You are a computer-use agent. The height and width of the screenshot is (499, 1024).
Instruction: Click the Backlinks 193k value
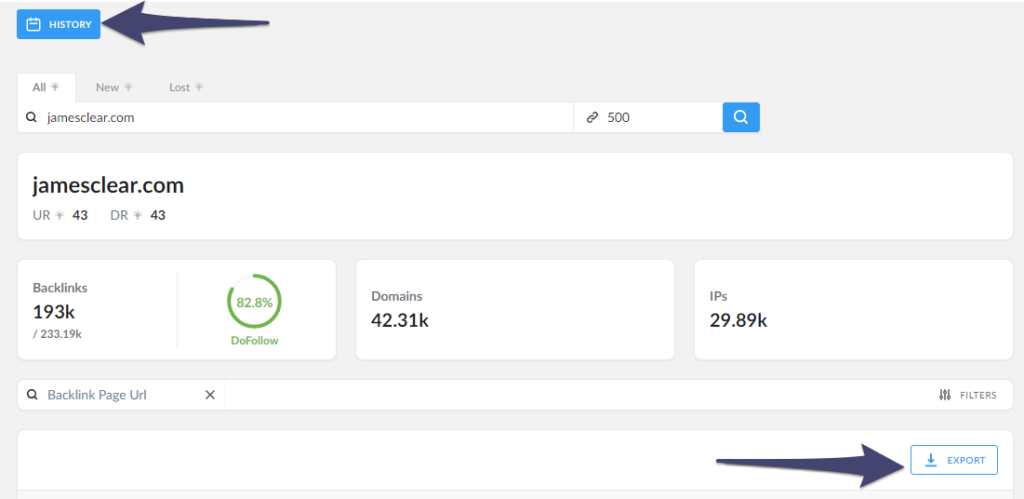[56, 312]
